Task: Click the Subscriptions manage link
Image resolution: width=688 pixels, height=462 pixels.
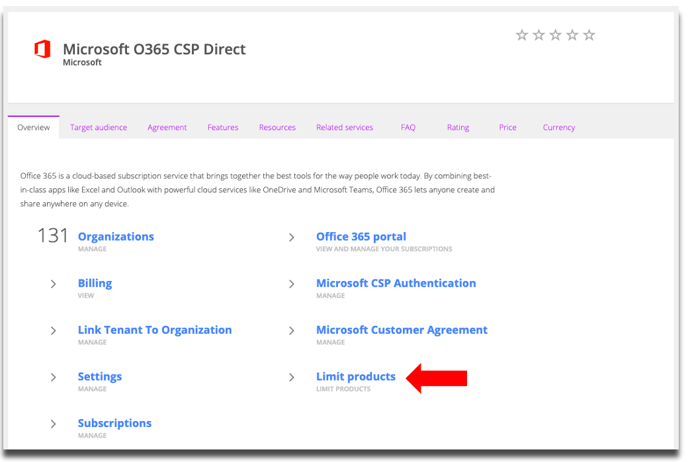Action: tap(114, 423)
